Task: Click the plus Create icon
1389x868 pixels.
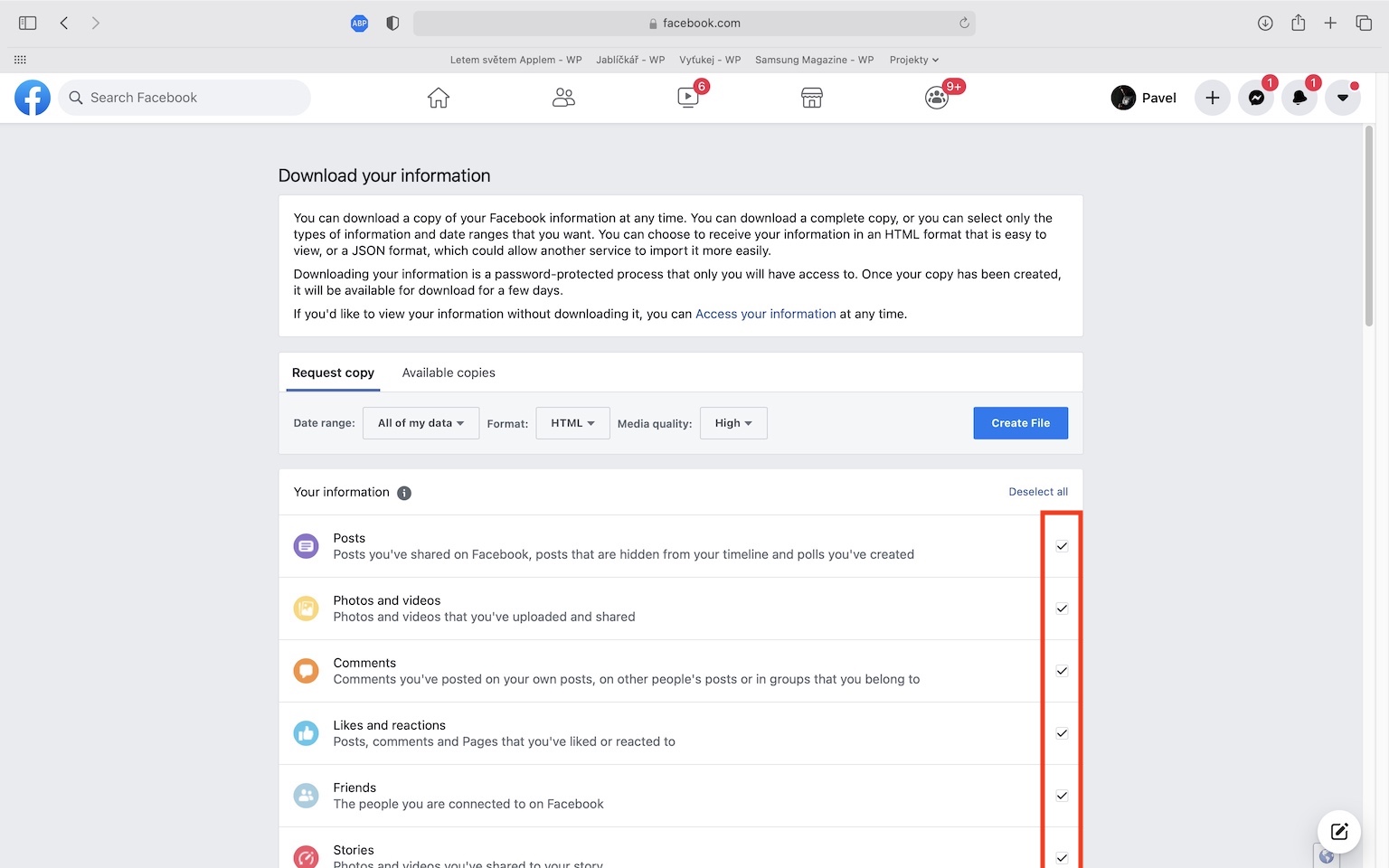Action: [x=1213, y=98]
